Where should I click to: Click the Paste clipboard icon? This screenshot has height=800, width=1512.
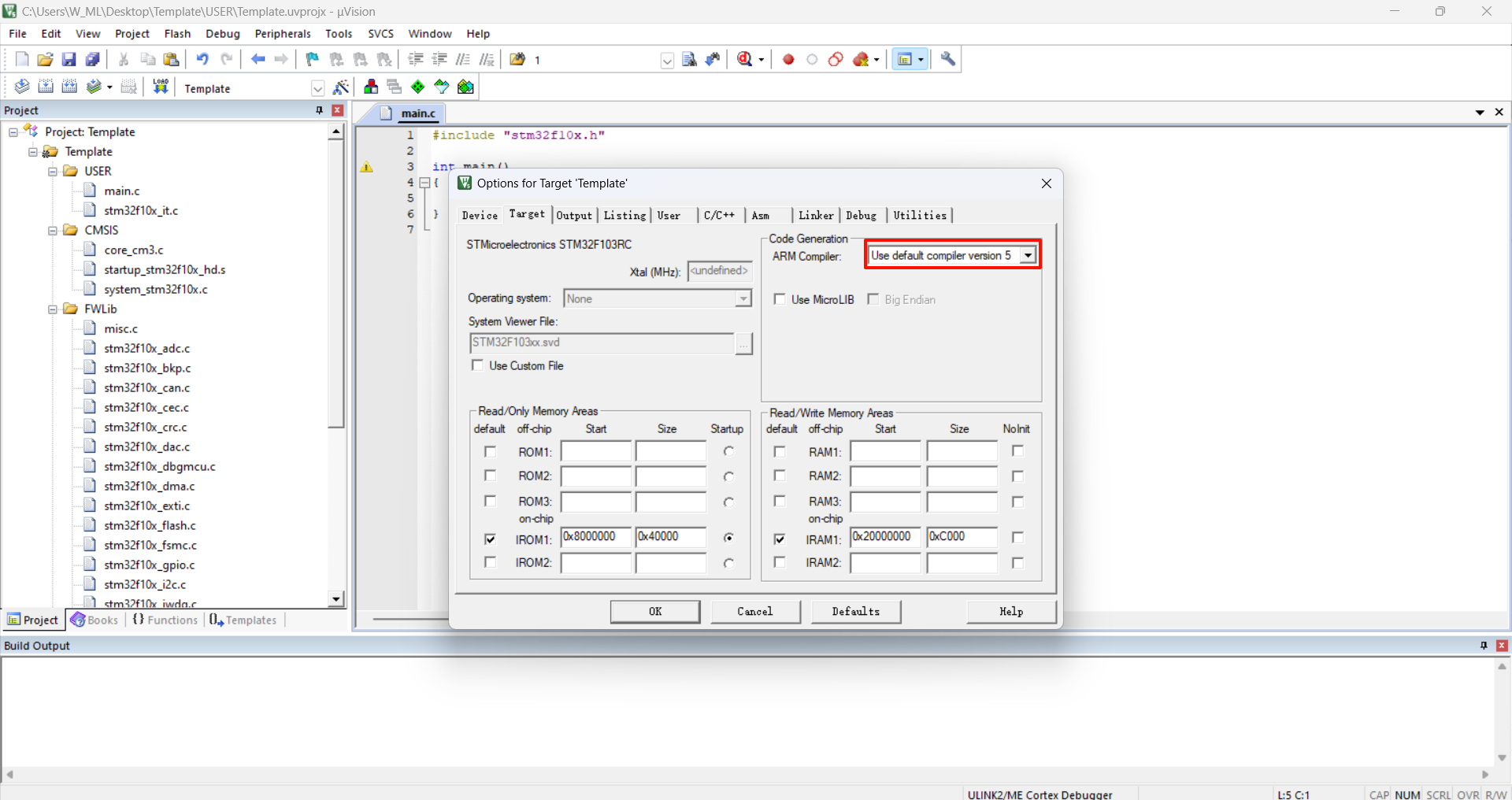point(171,59)
